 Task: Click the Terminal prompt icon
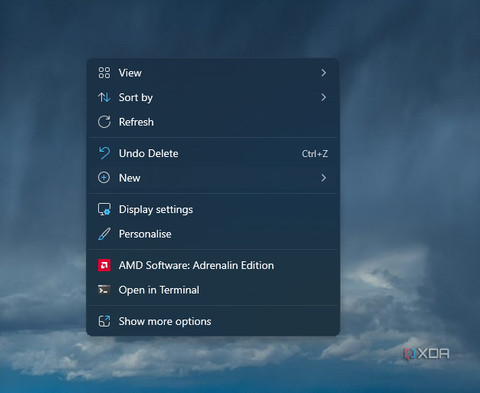[104, 290]
